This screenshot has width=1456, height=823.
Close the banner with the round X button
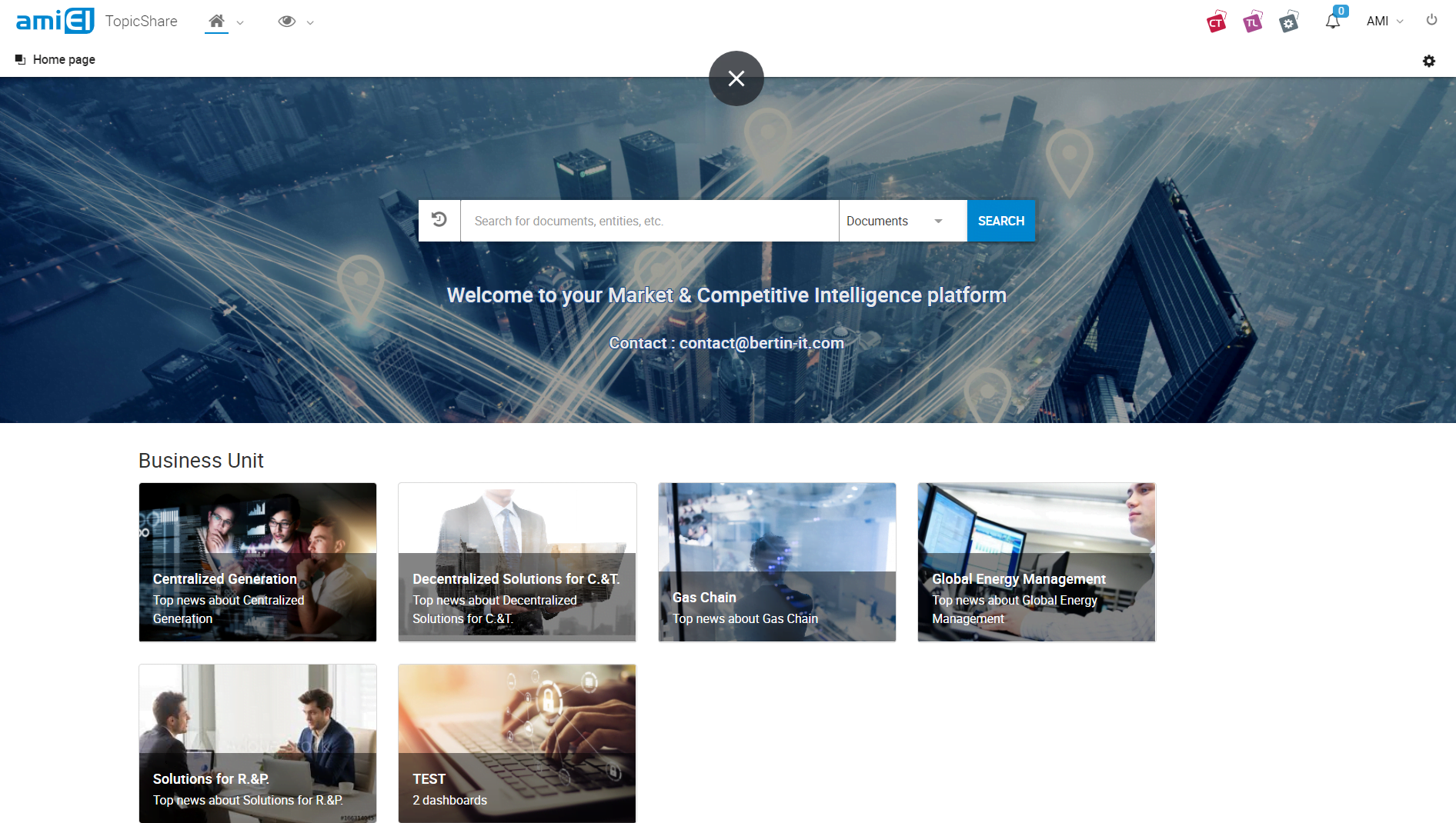[736, 78]
